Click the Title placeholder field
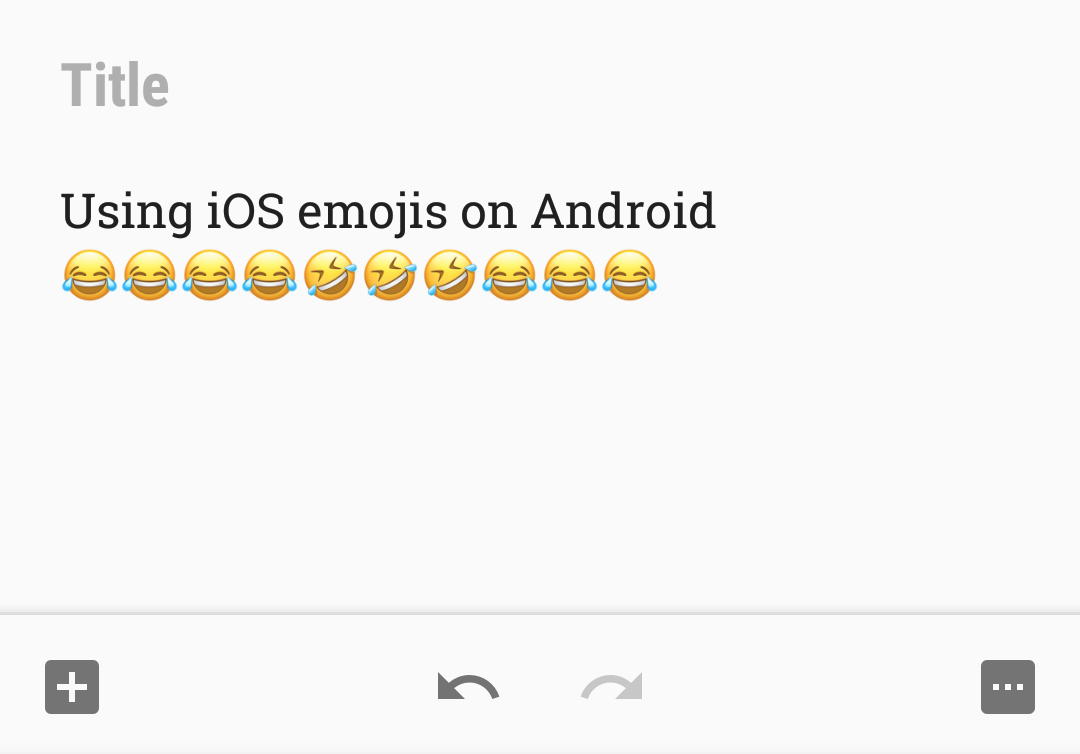Viewport: 1080px width, 754px height. click(115, 84)
